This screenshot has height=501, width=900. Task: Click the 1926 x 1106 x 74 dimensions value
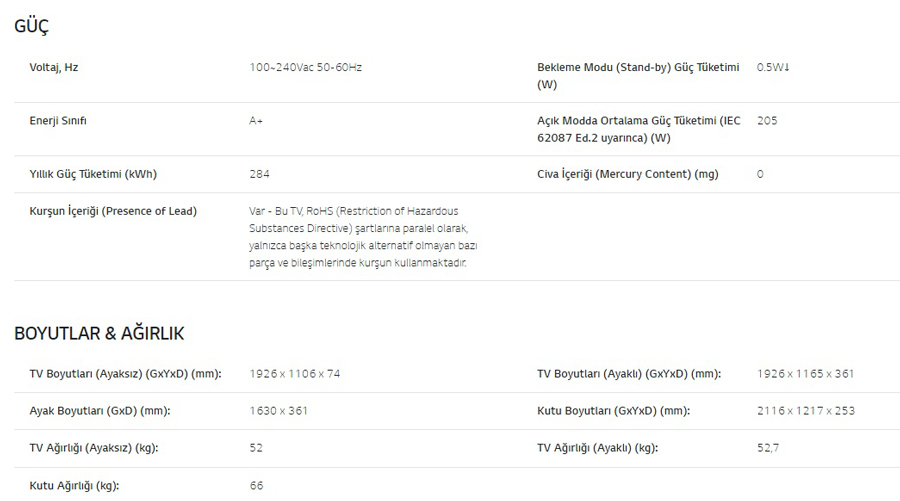pos(294,374)
